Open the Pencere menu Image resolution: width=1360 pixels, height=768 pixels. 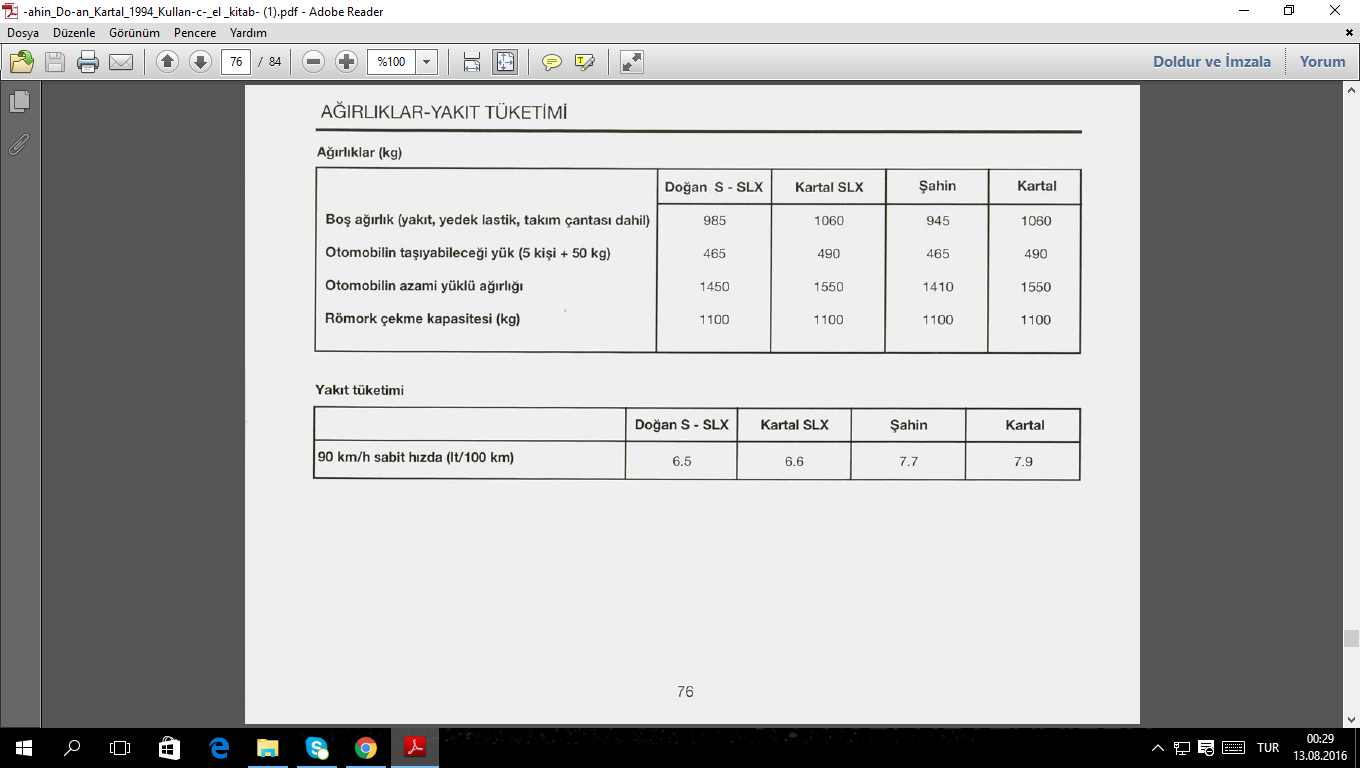pyautogui.click(x=195, y=33)
